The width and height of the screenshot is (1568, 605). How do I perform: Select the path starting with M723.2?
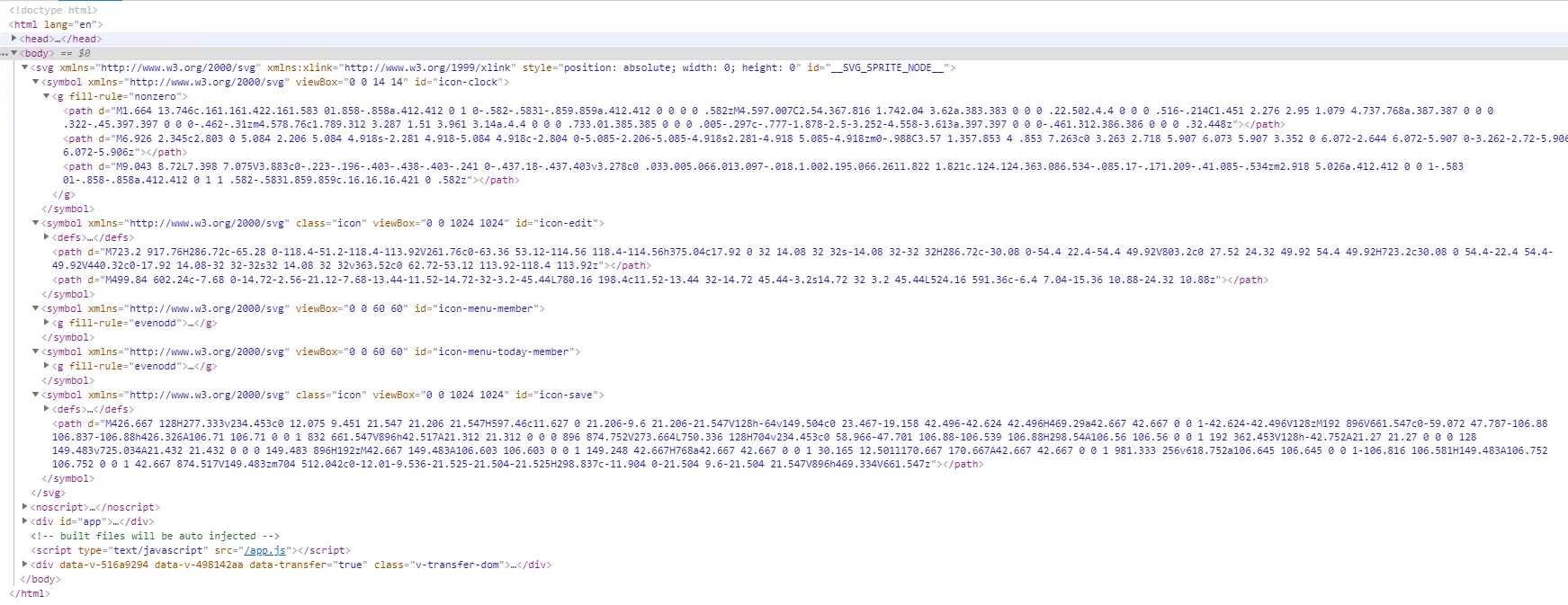coord(802,259)
